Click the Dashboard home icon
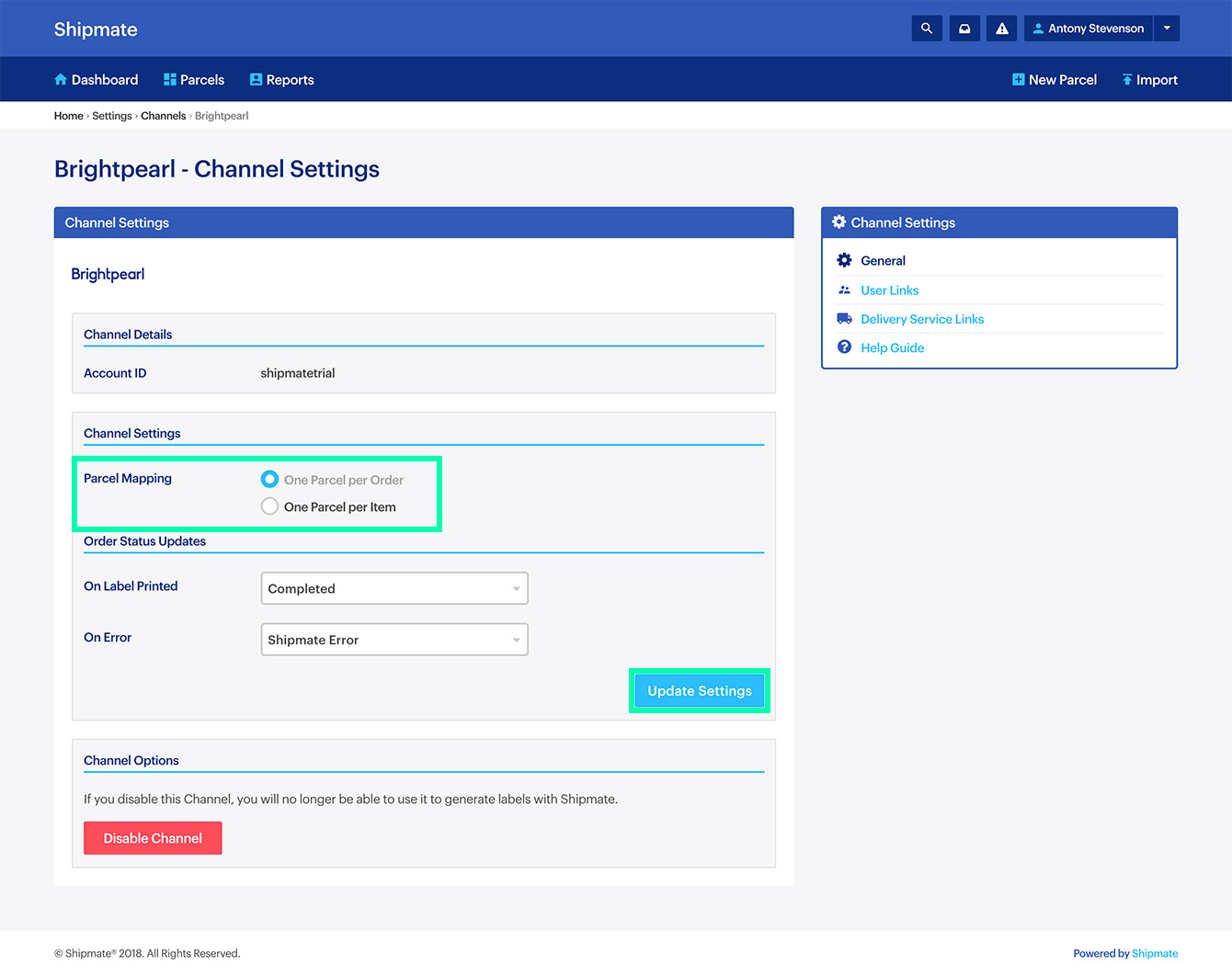Viewport: 1232px width, 976px height. click(x=61, y=80)
